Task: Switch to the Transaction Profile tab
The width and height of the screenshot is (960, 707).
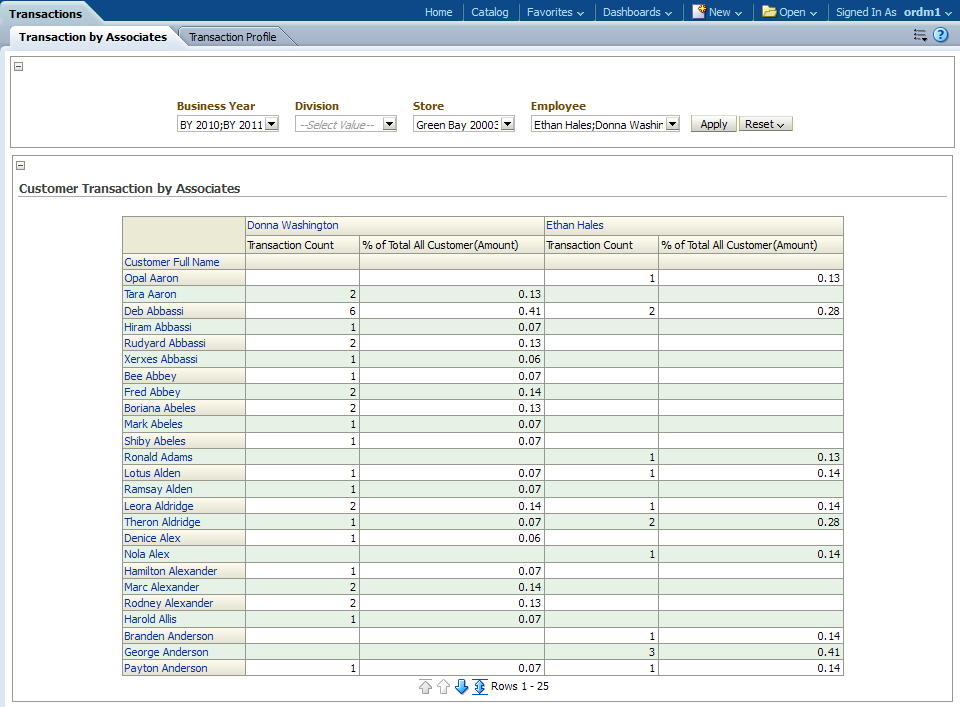Action: point(233,37)
